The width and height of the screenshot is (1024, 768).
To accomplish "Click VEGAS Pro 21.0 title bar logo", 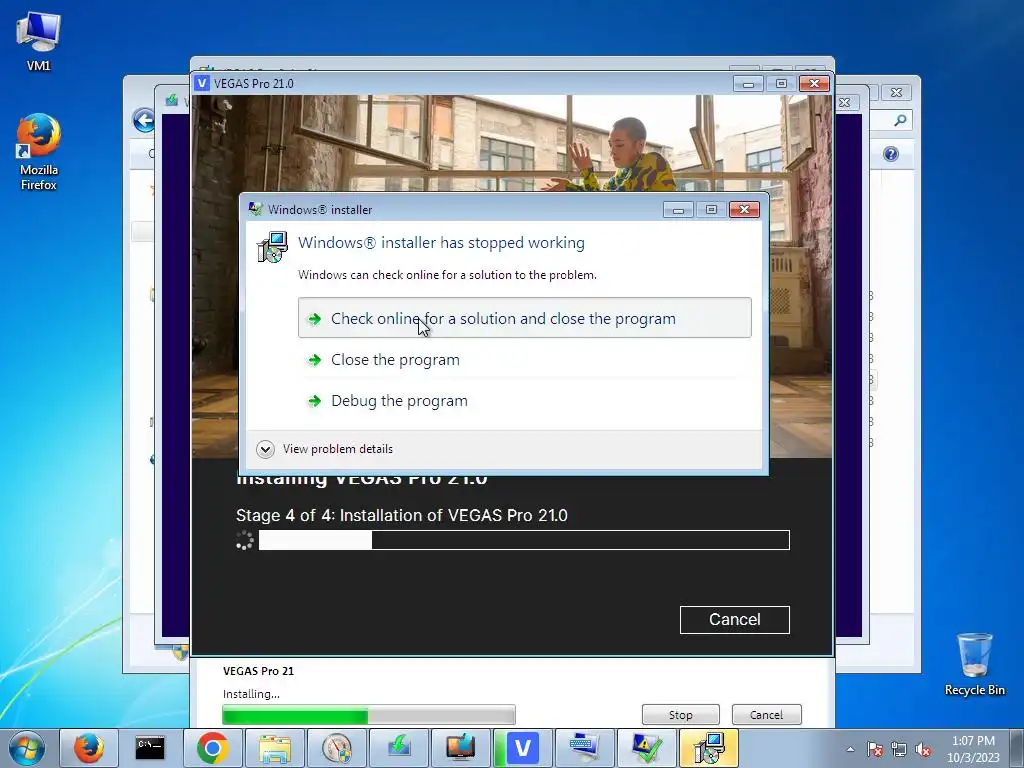I will click(x=202, y=84).
